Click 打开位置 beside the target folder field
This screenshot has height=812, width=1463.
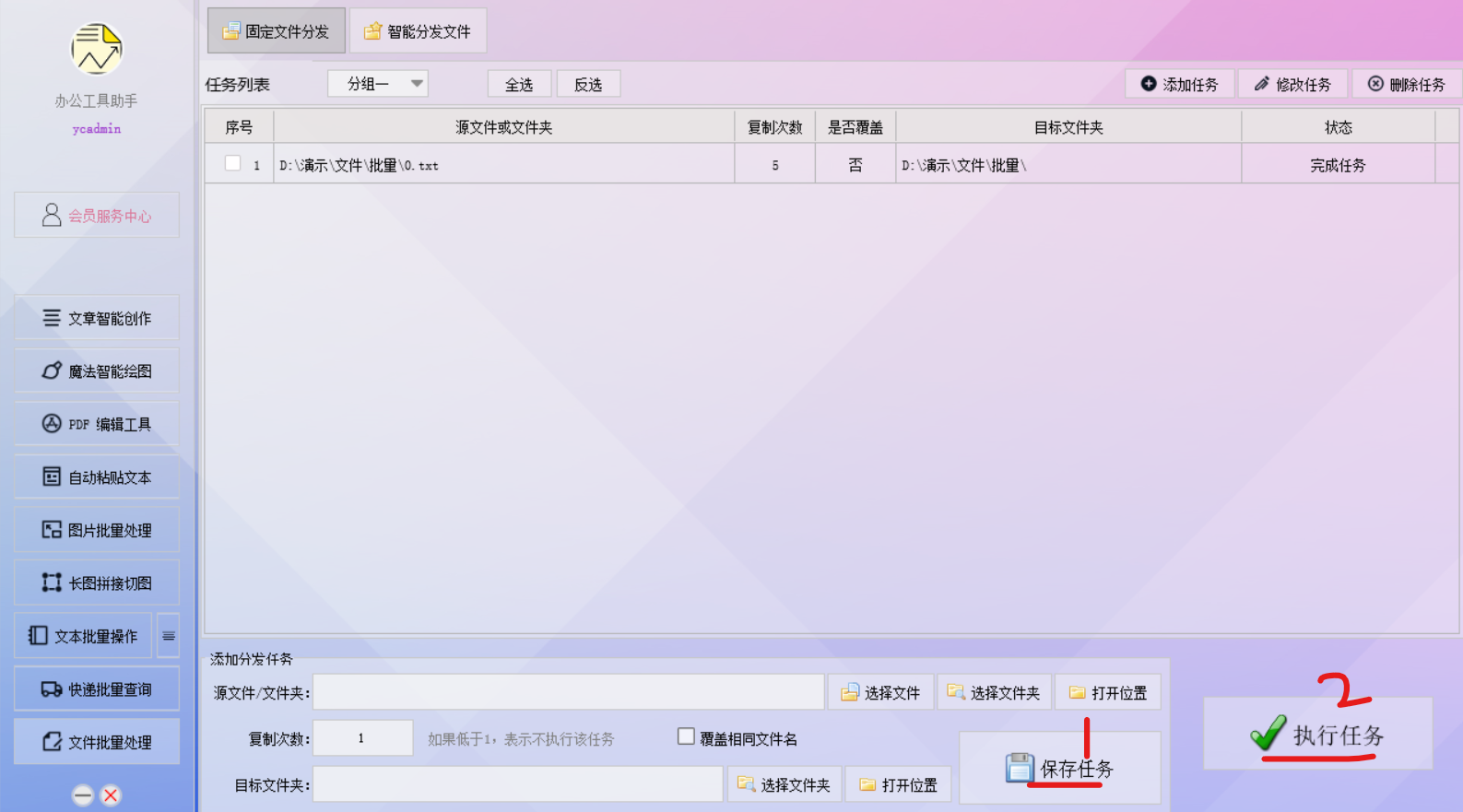coord(899,784)
